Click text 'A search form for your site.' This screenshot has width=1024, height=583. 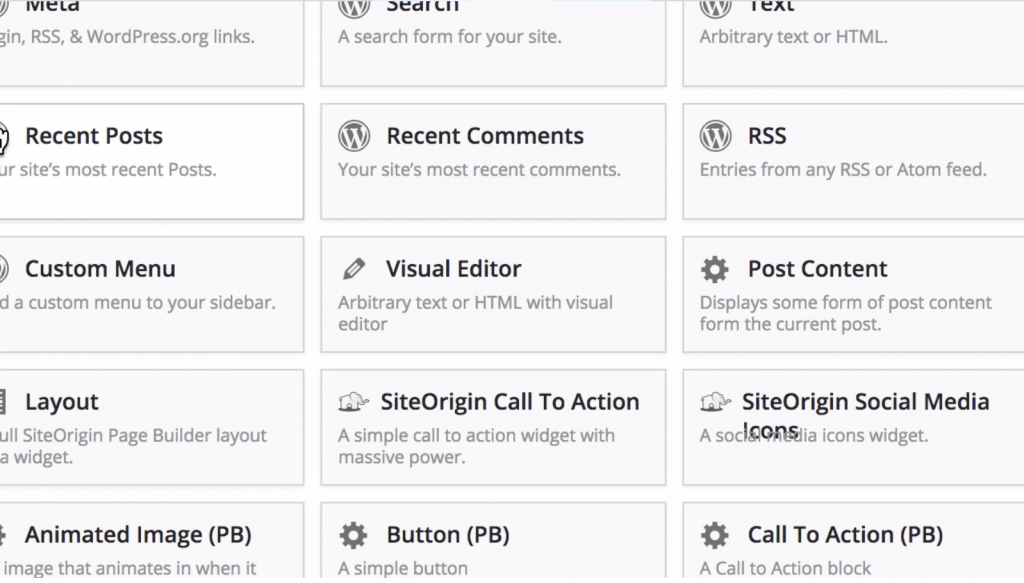pyautogui.click(x=449, y=37)
